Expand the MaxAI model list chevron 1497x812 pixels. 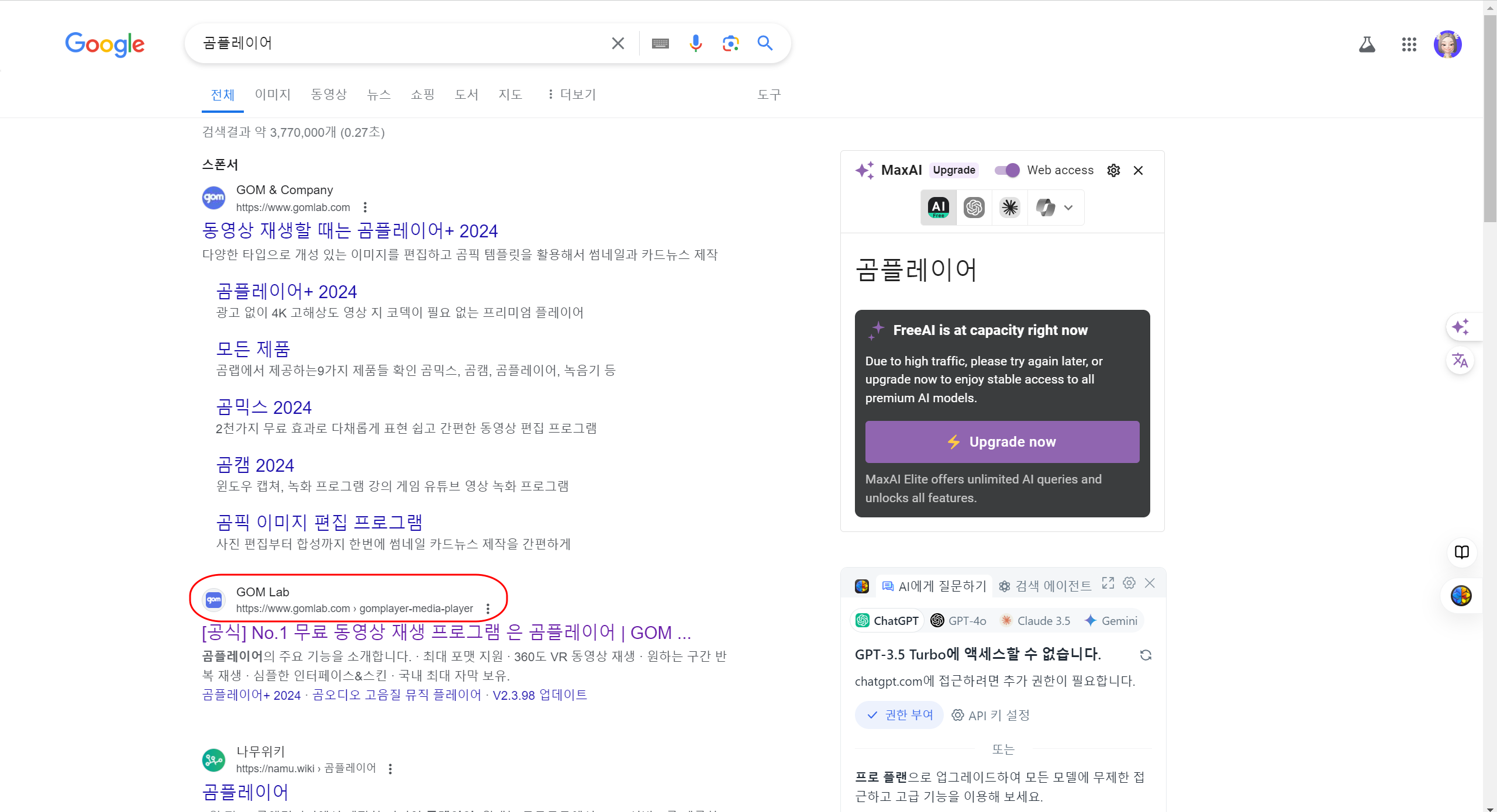(1068, 208)
